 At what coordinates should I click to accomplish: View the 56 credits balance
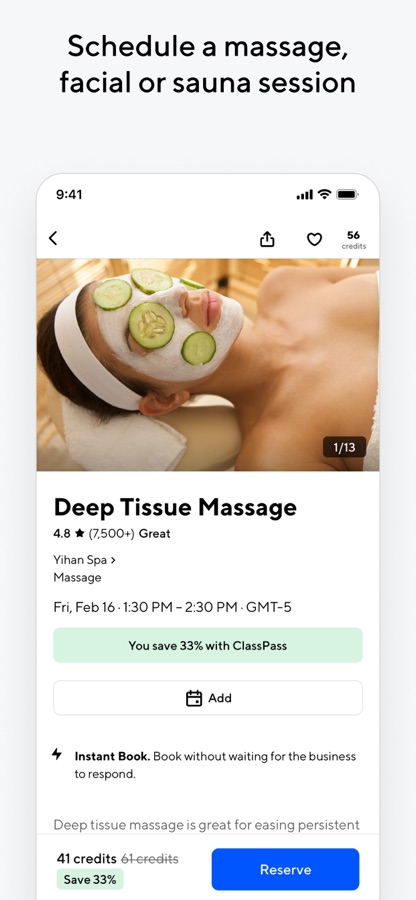coord(353,240)
